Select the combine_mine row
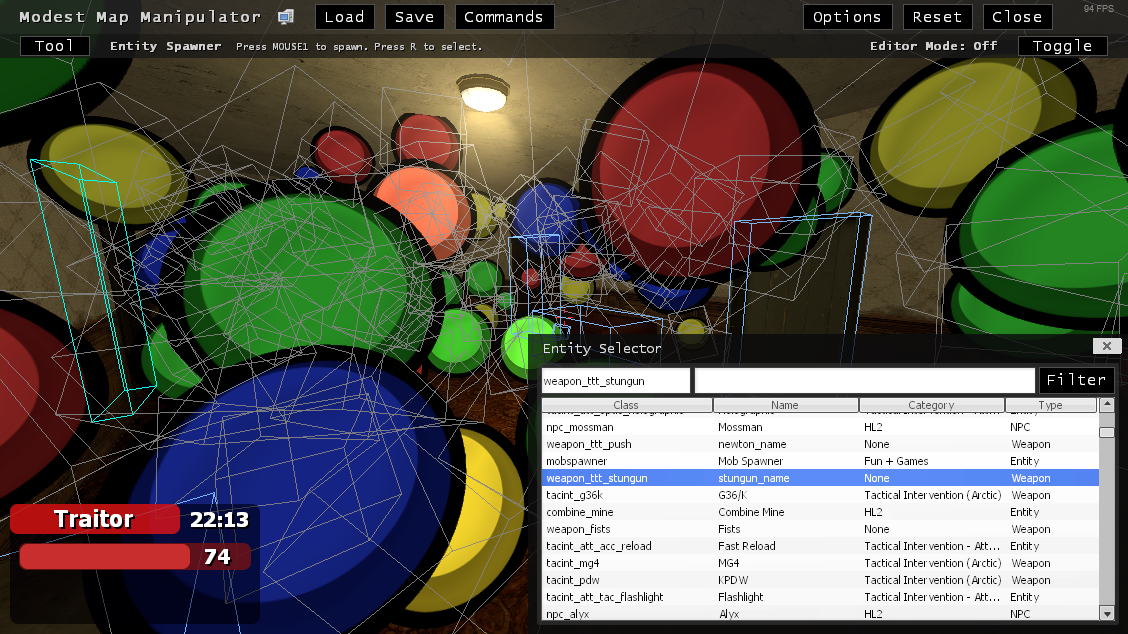This screenshot has width=1128, height=634. [820, 512]
